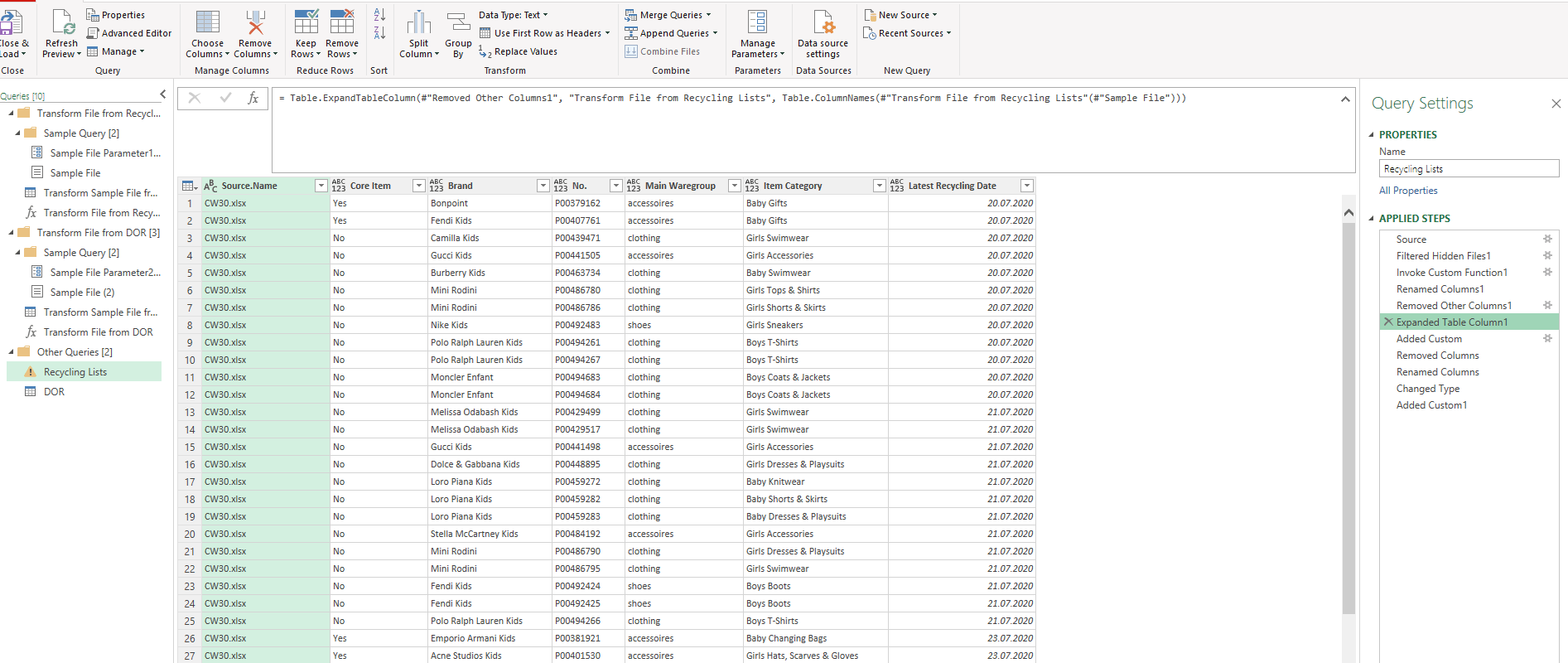Sort descending with the Z-A icon
Image resolution: width=1568 pixels, height=663 pixels.
(x=379, y=33)
